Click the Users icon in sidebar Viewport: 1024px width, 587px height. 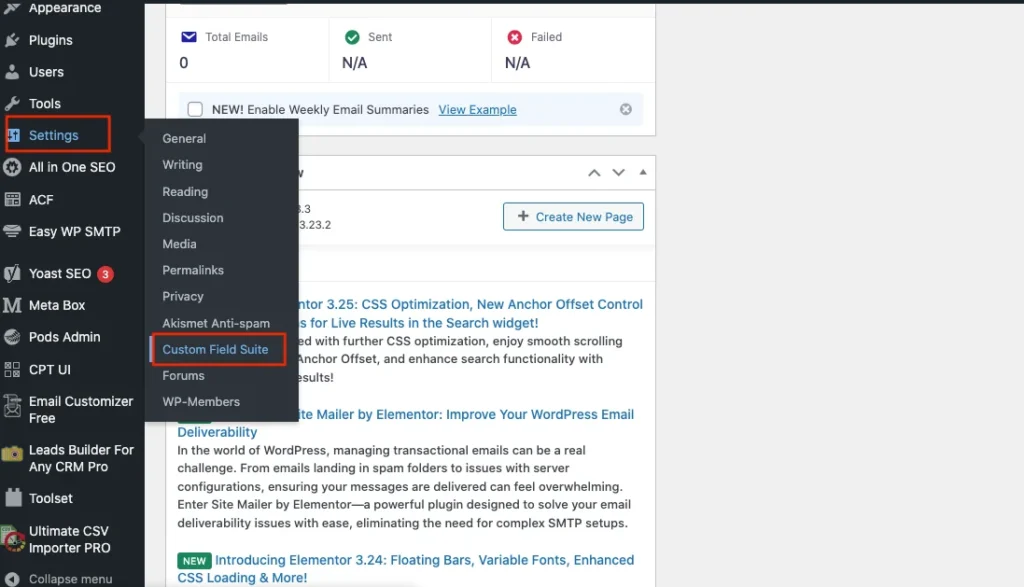12,72
